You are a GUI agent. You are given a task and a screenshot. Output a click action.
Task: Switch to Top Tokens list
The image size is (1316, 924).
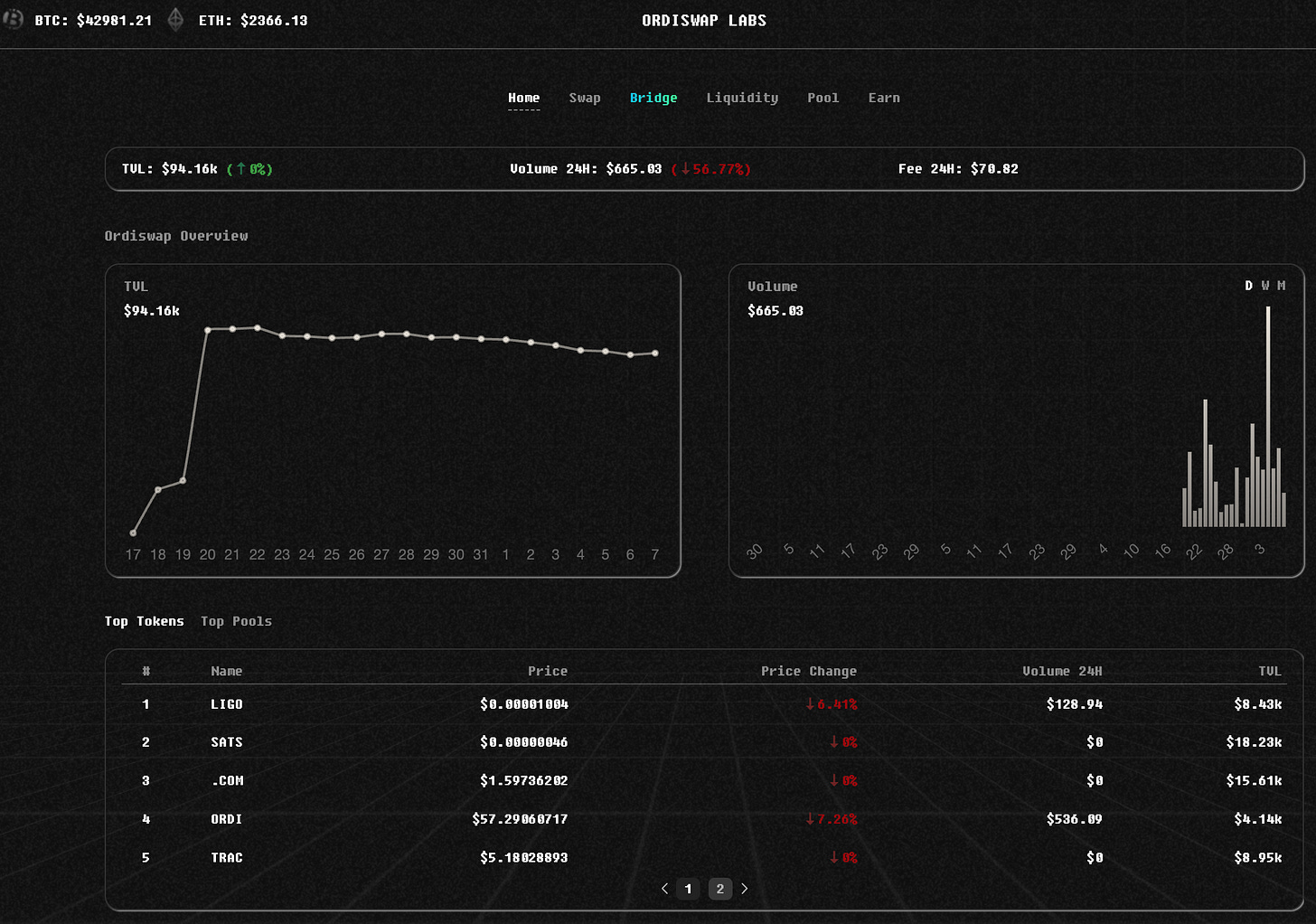point(144,621)
